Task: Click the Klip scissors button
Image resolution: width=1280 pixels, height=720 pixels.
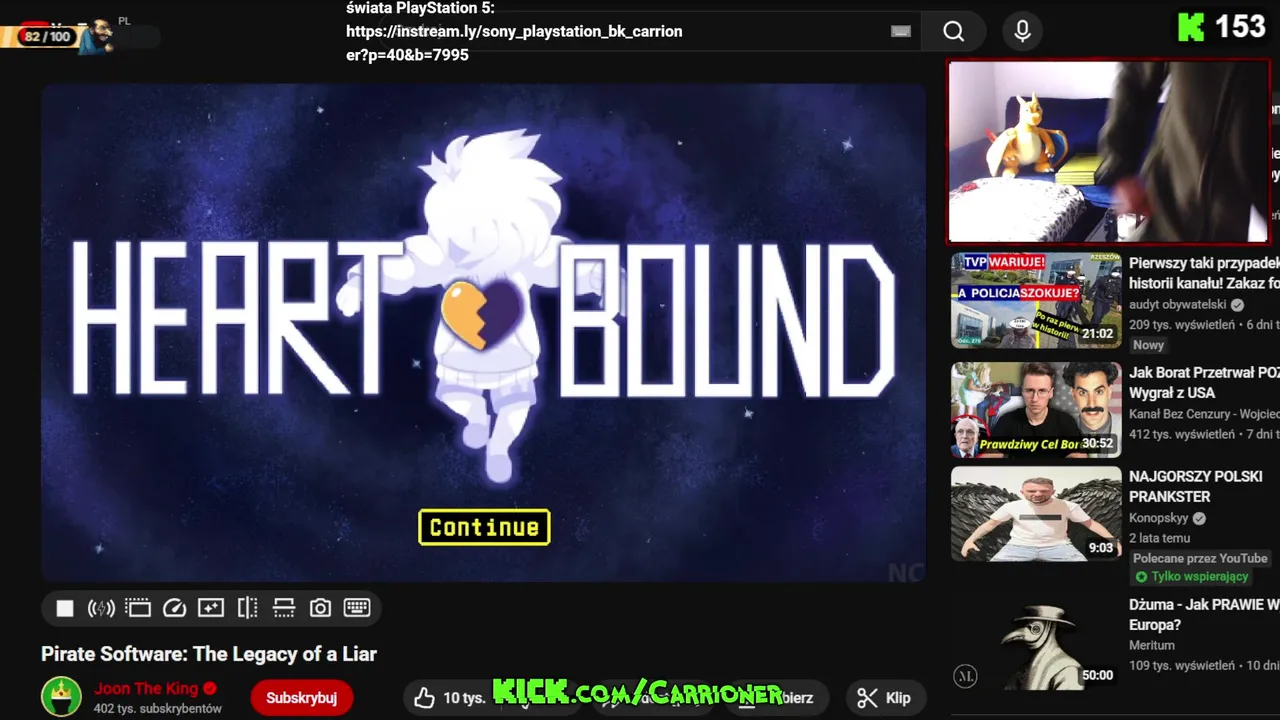Action: click(x=884, y=698)
